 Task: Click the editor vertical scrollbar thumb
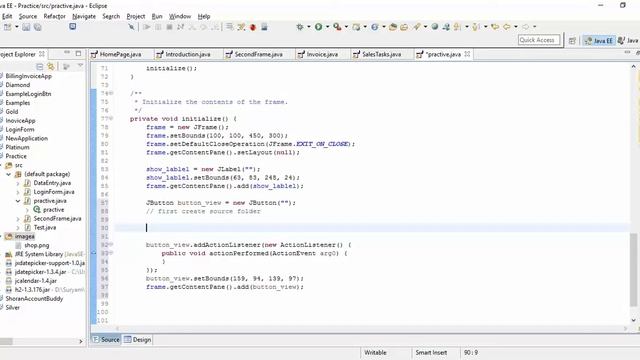click(x=633, y=269)
